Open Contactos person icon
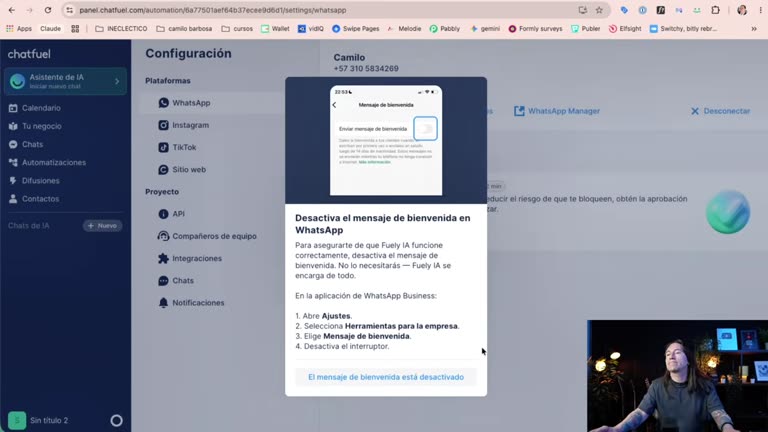This screenshot has height=432, width=768. pyautogui.click(x=13, y=198)
